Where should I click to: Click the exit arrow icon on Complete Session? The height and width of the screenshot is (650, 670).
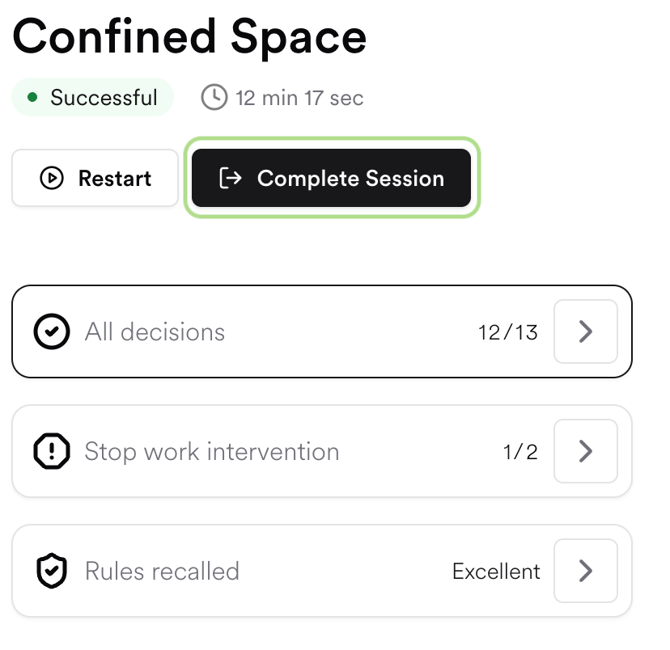(x=230, y=178)
